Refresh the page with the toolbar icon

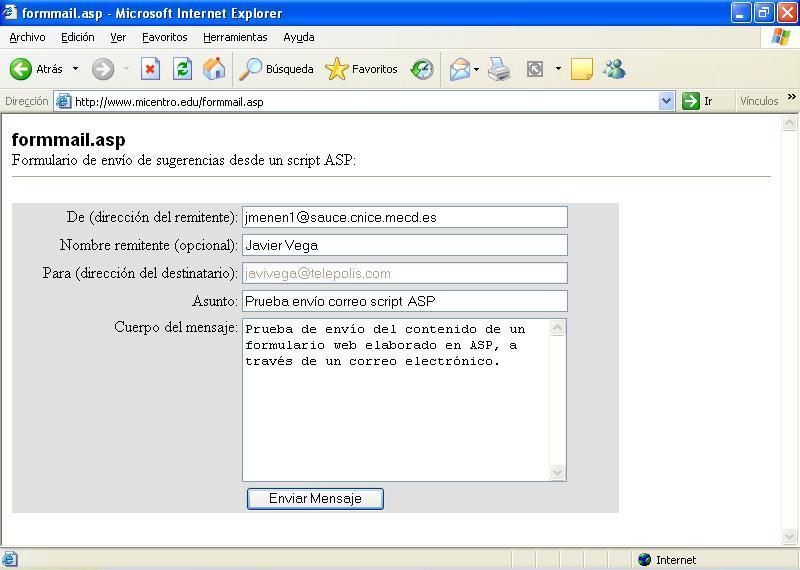point(182,69)
